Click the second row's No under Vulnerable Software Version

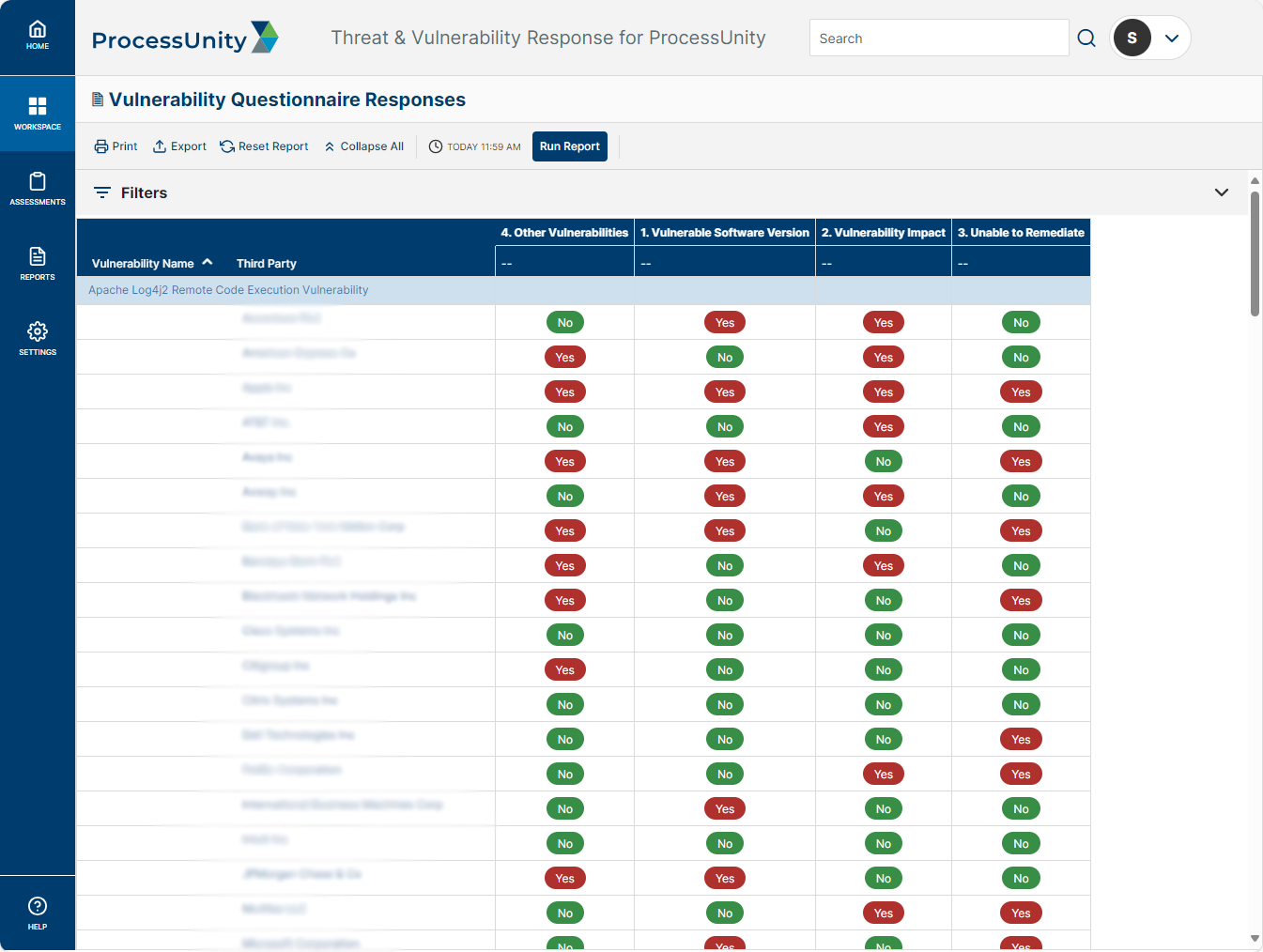pyautogui.click(x=725, y=358)
